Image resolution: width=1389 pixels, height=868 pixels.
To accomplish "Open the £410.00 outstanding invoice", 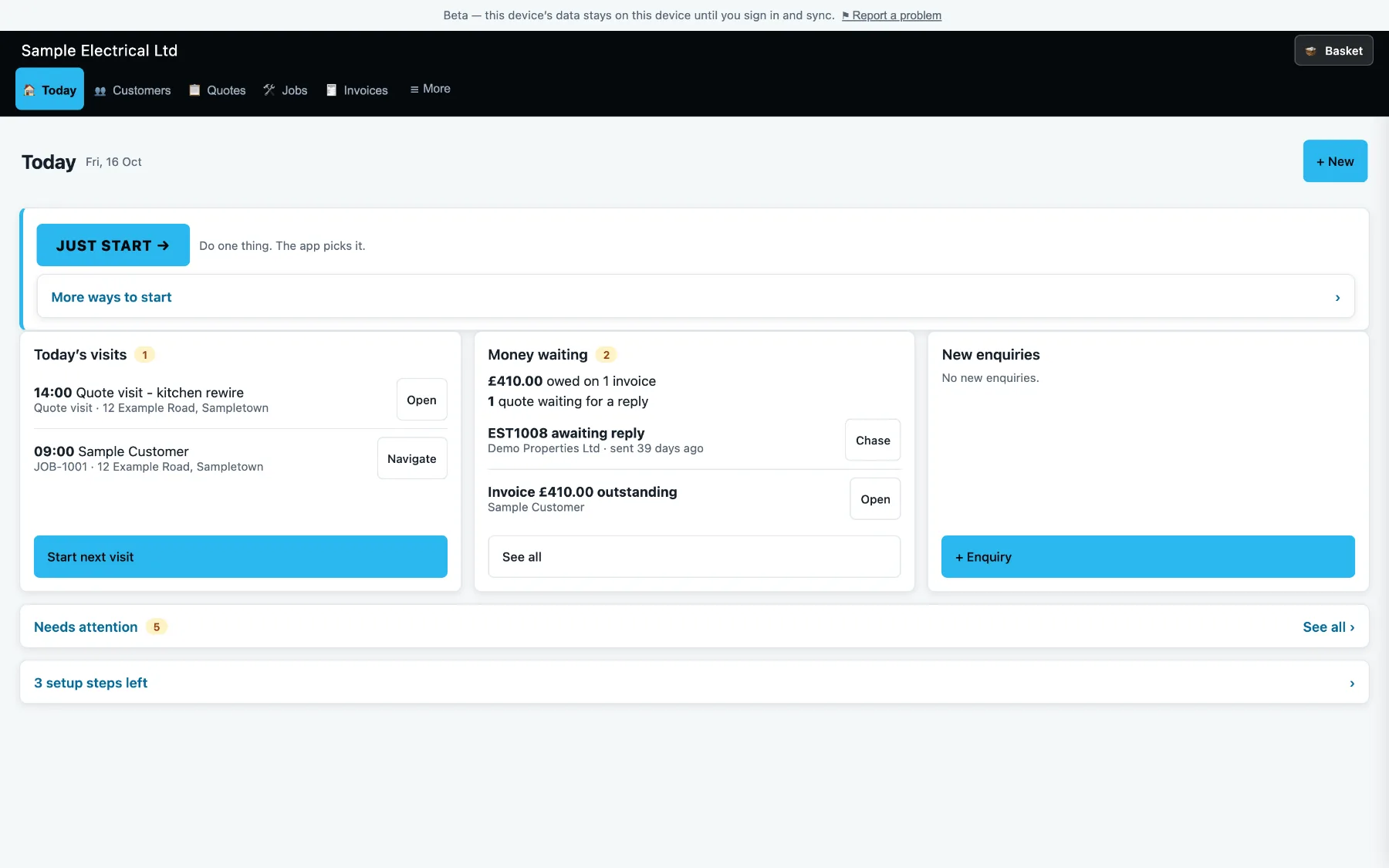I will point(875,498).
